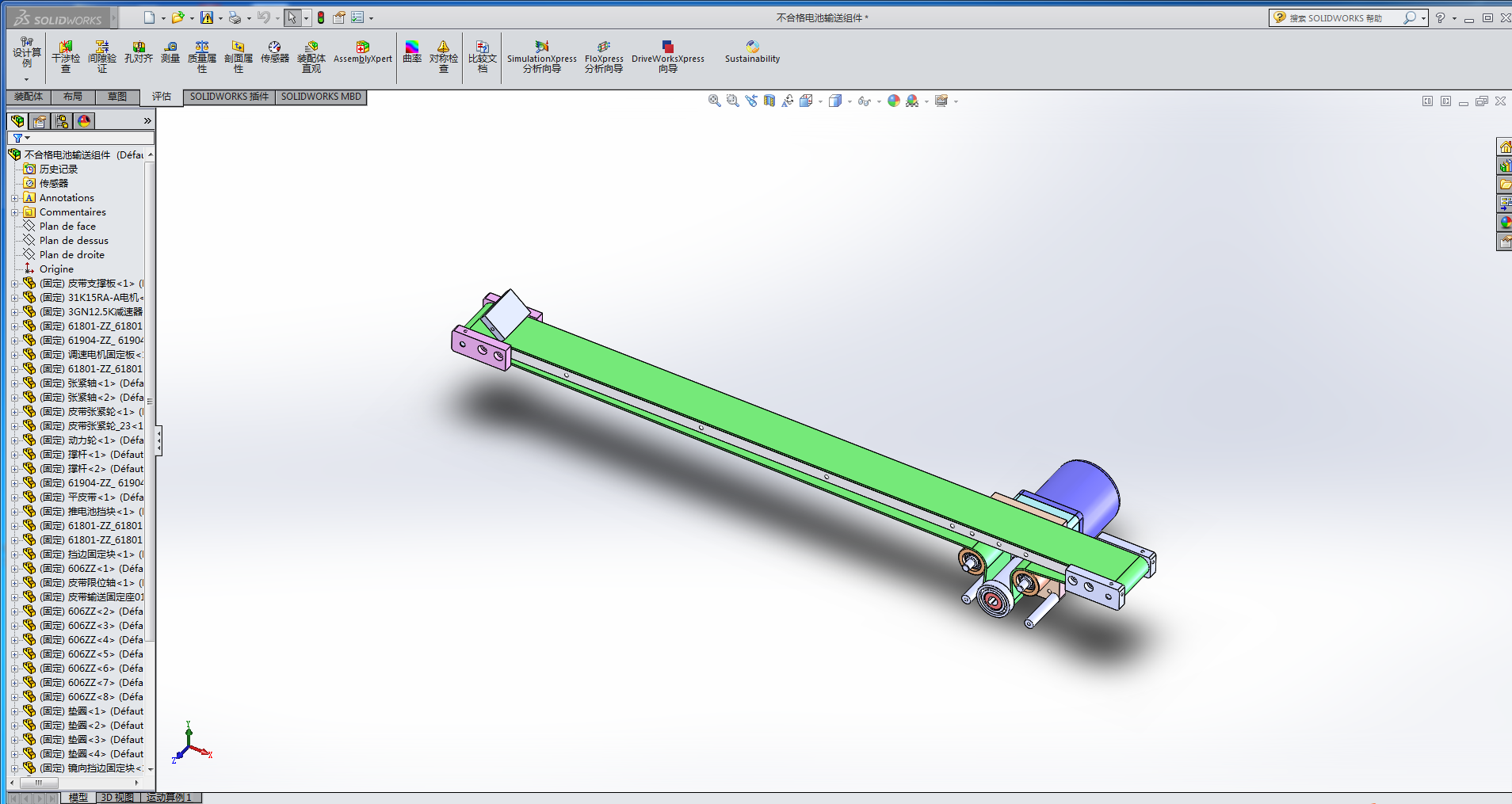Screen dimensions: 1512x804
Task: Expand the Annotations tree node
Action: click(x=14, y=198)
